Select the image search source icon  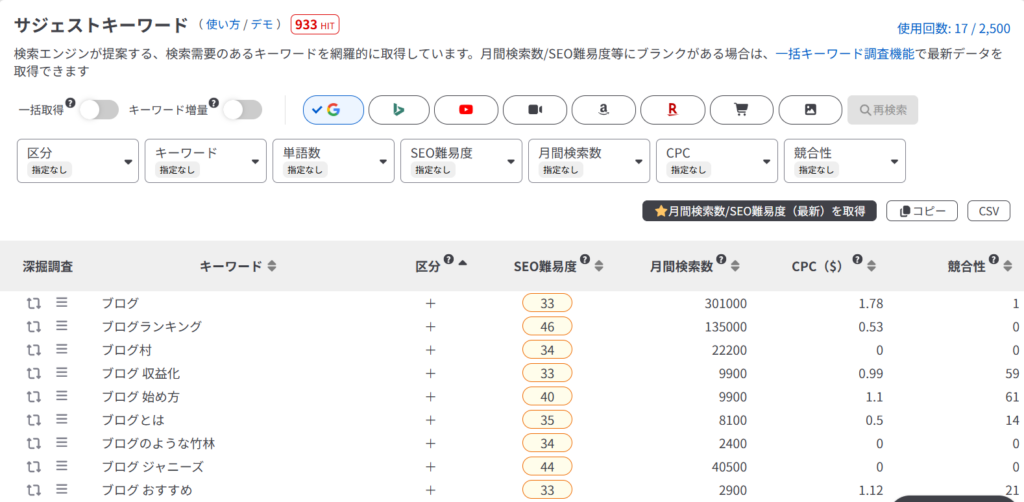(810, 110)
